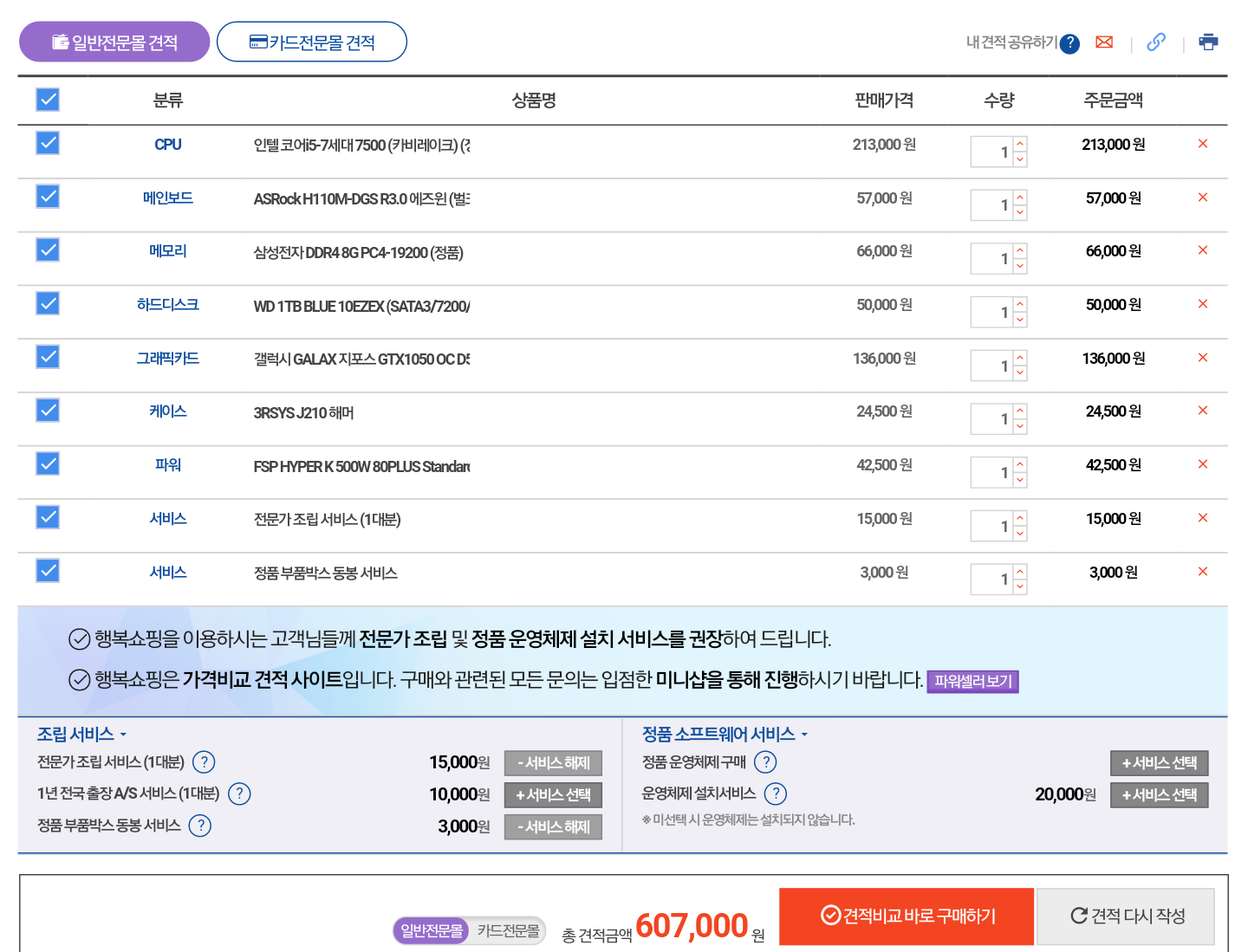This screenshot has width=1248, height=952.
Task: Toggle the select-all checkbox in the table header
Action: pyautogui.click(x=48, y=100)
